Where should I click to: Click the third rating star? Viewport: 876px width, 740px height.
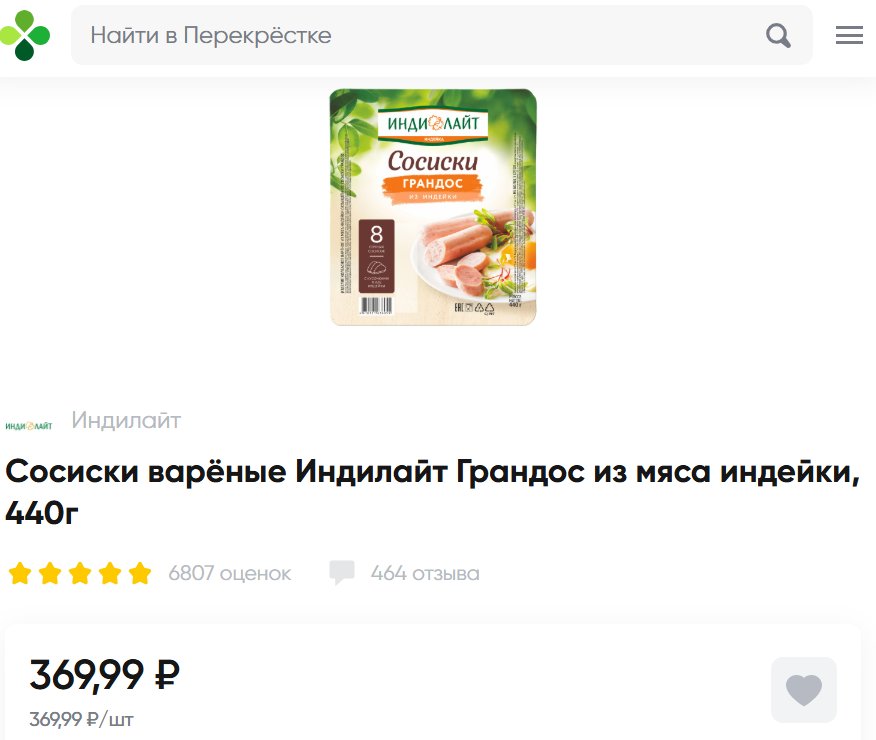point(80,573)
